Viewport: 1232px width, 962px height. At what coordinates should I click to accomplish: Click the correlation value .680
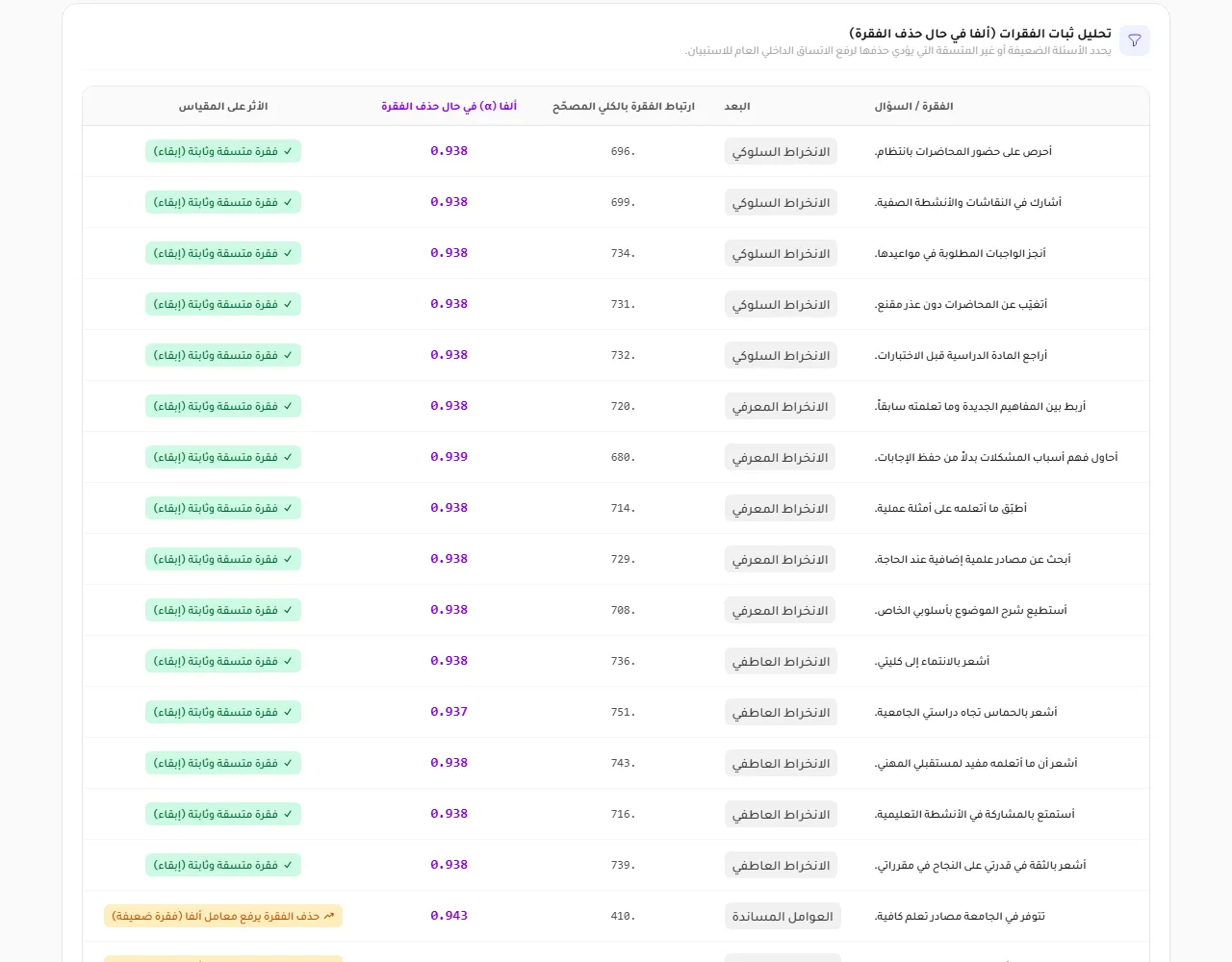pyautogui.click(x=623, y=457)
